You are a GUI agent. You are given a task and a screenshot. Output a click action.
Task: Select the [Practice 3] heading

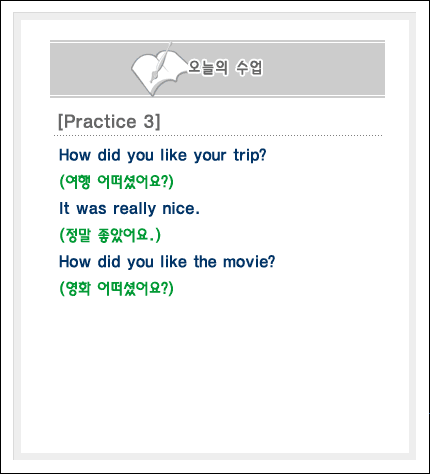[109, 121]
